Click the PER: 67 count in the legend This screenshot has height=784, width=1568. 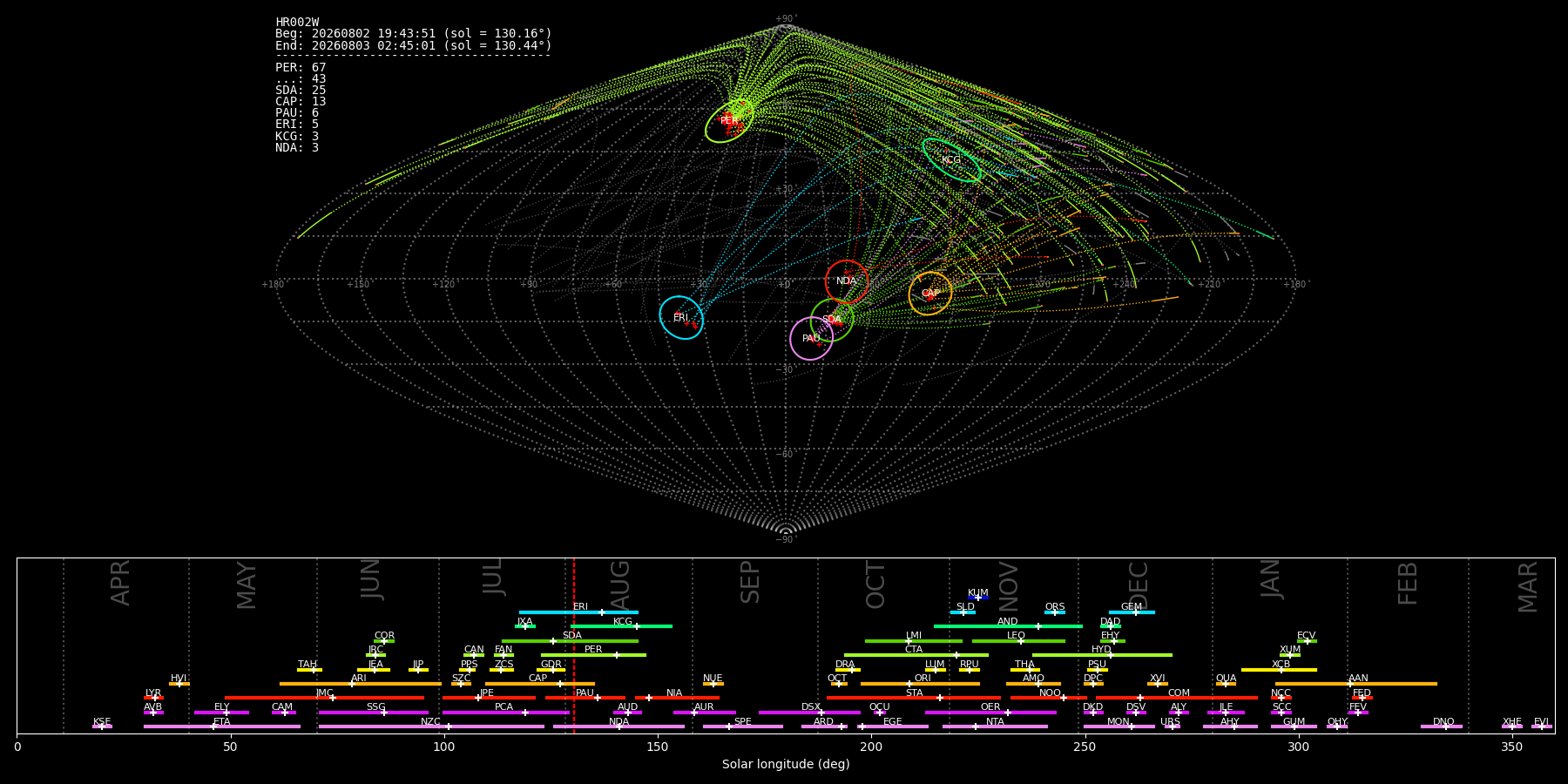pos(301,67)
